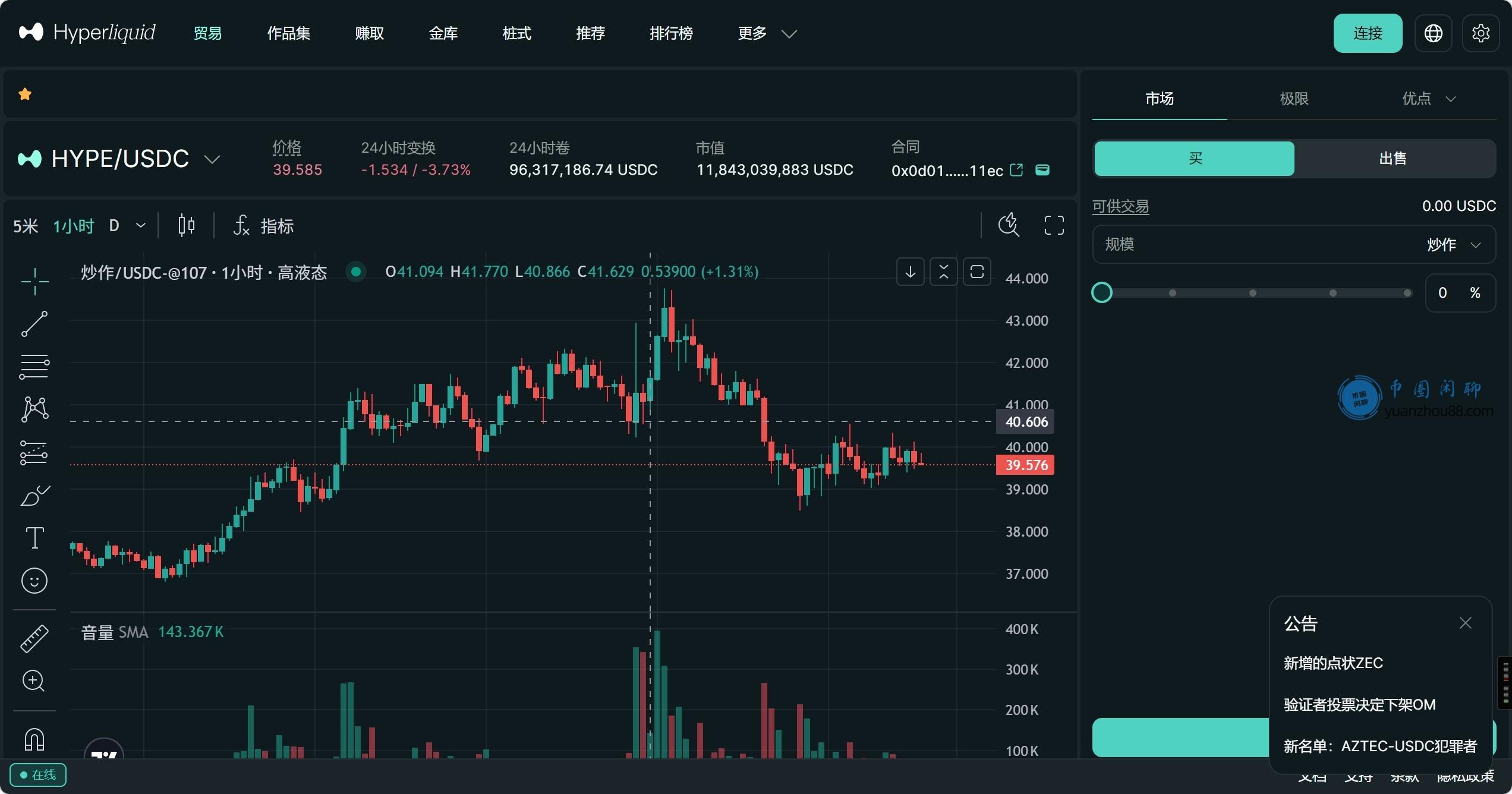Expand the HYPE/USDC pair selector
The width and height of the screenshot is (1512, 794).
(x=212, y=159)
